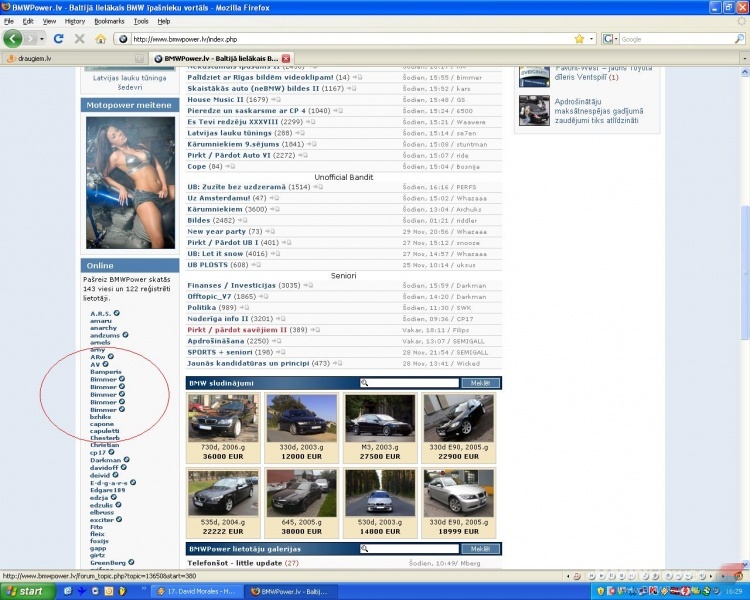Open the 530d 2003.g car ad thumbnail
Screen dimensions: 750x600
coord(380,493)
